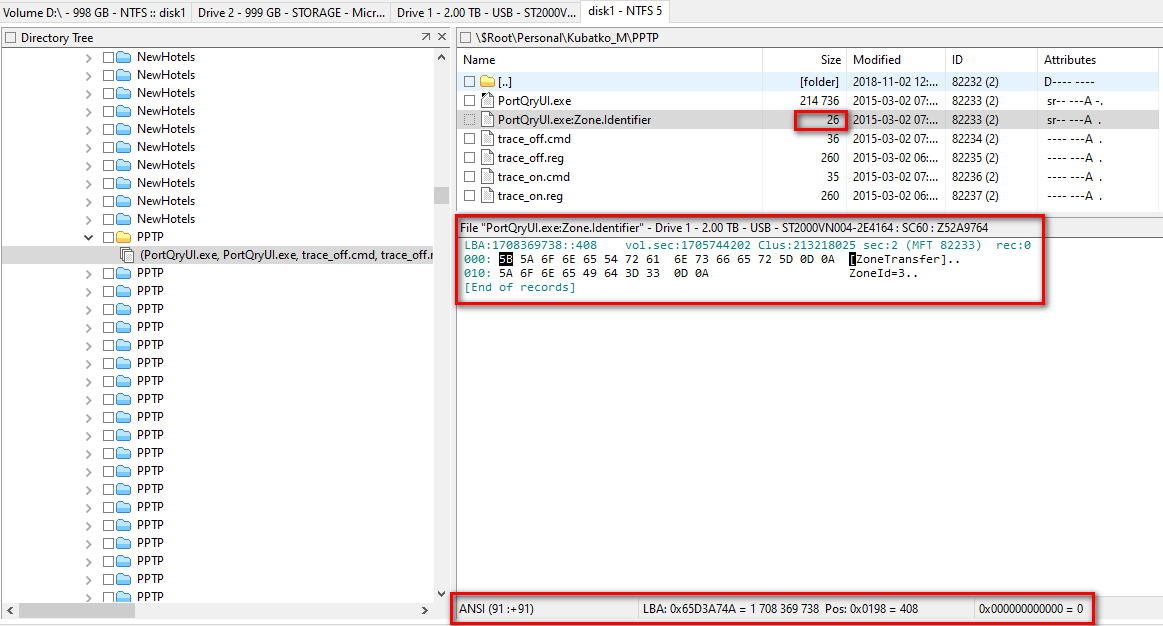1163x626 pixels.
Task: Check the trace_on.reg checkbox
Action: pyautogui.click(x=470, y=197)
